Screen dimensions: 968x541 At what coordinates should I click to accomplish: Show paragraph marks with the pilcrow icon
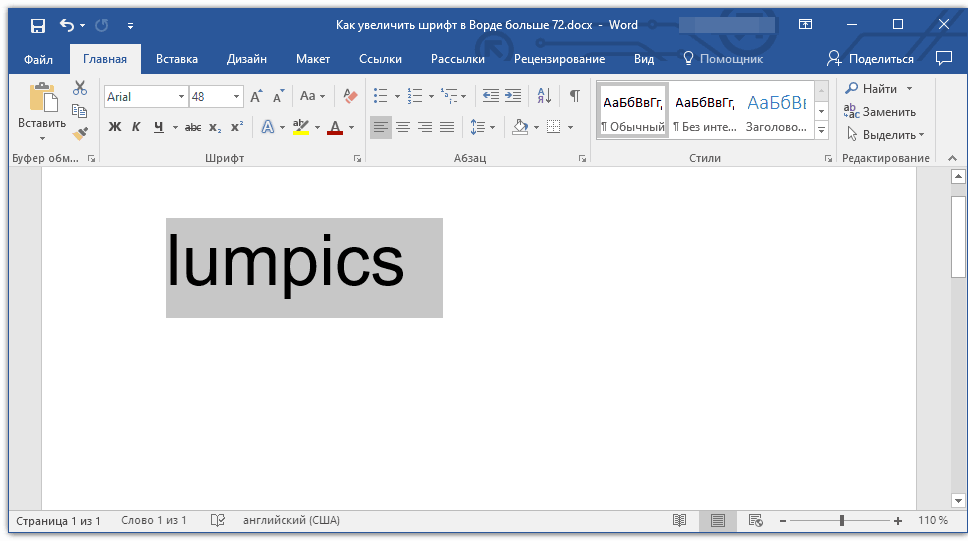coord(574,96)
